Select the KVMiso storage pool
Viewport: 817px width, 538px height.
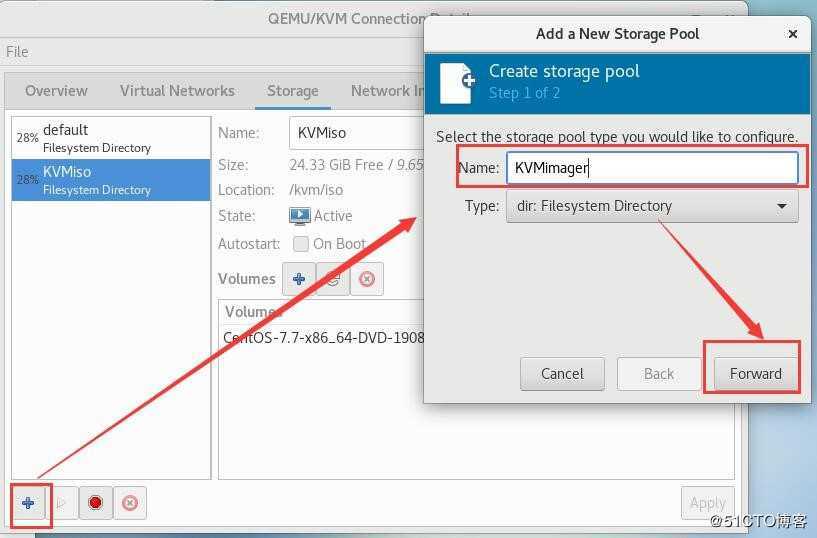point(111,180)
